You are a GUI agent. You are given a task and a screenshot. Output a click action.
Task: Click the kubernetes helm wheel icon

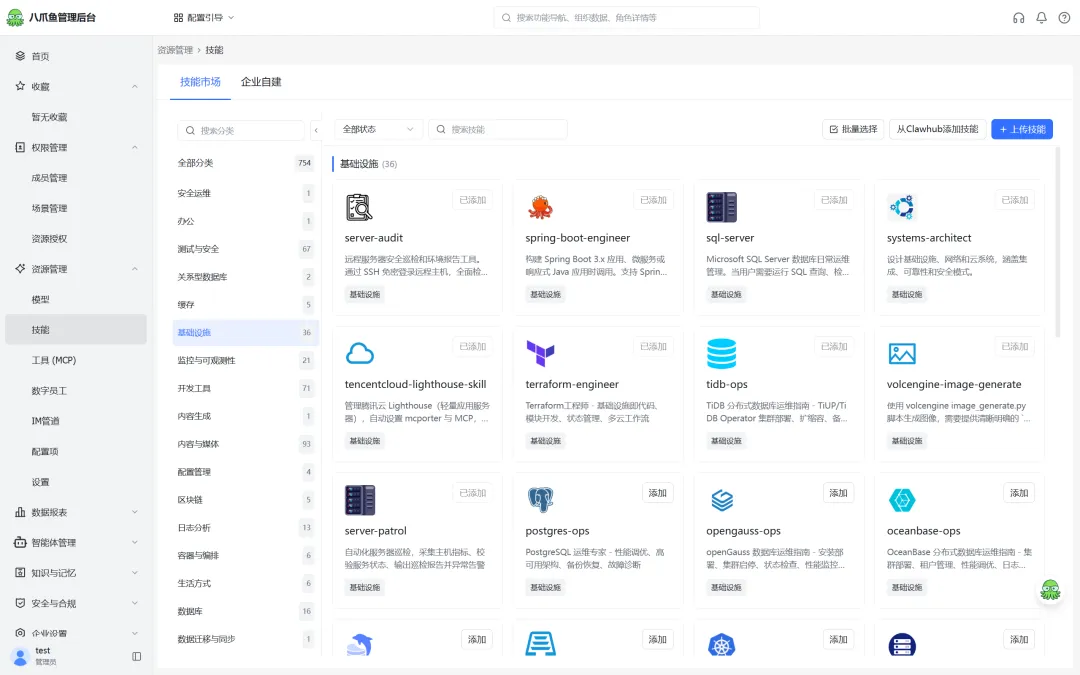(721, 645)
